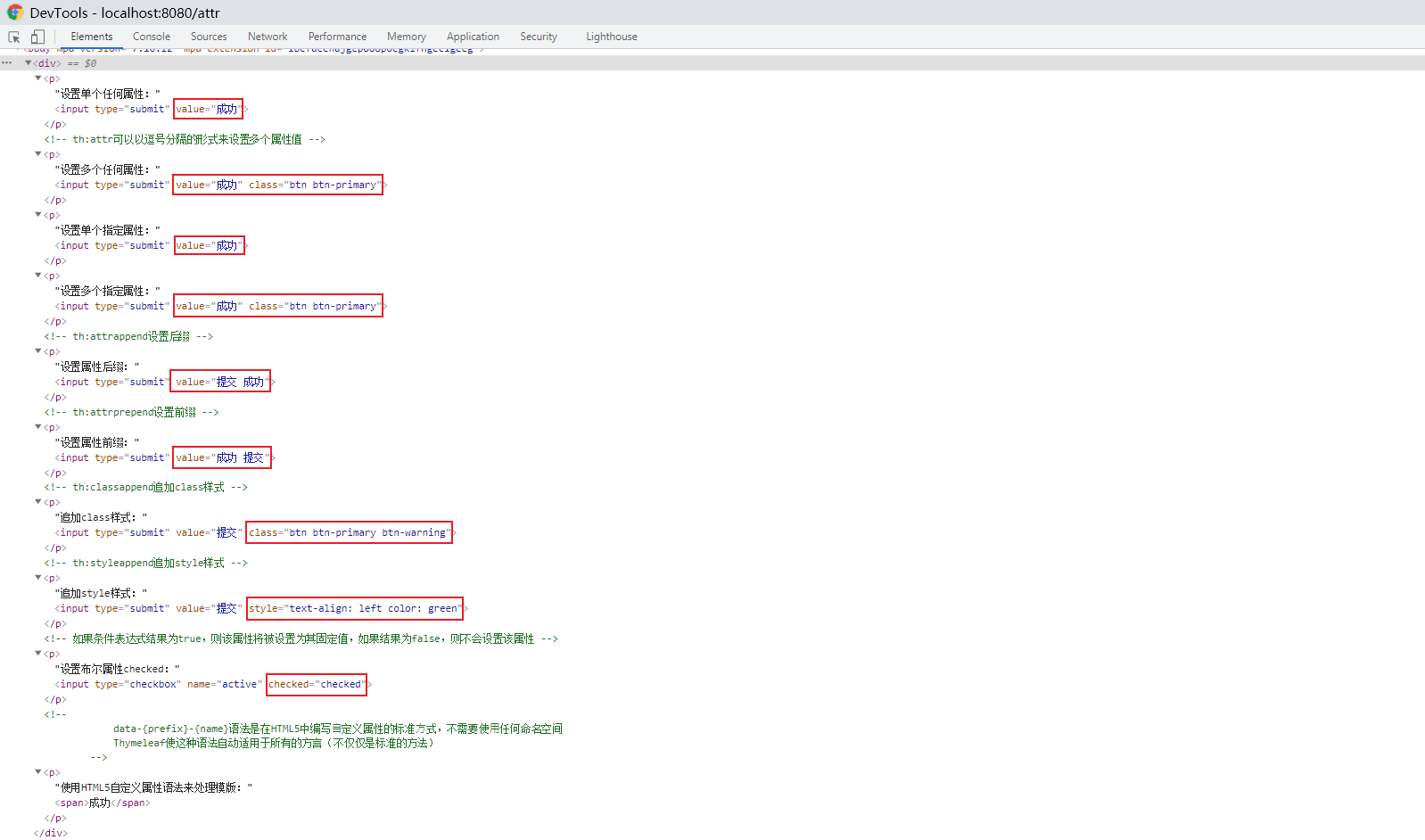Collapse the p node above "设置单个任何属性"
Screen dimensions: 1425x840
coord(38,78)
